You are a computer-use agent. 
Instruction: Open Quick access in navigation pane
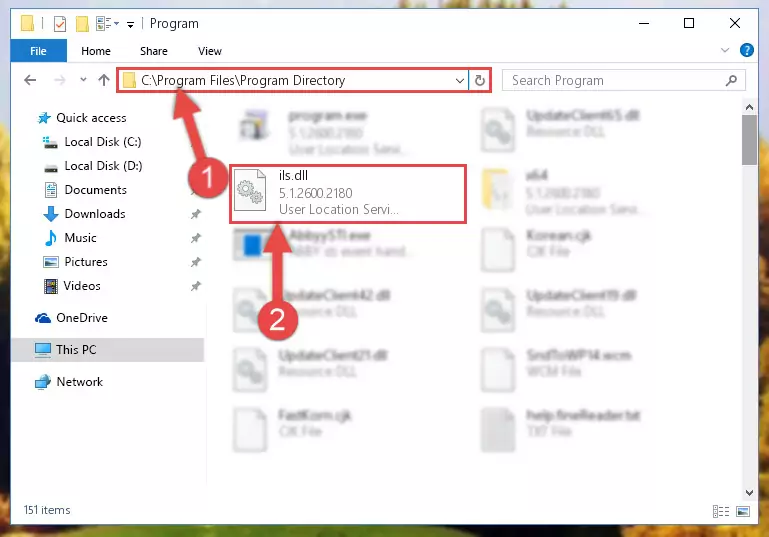point(82,118)
